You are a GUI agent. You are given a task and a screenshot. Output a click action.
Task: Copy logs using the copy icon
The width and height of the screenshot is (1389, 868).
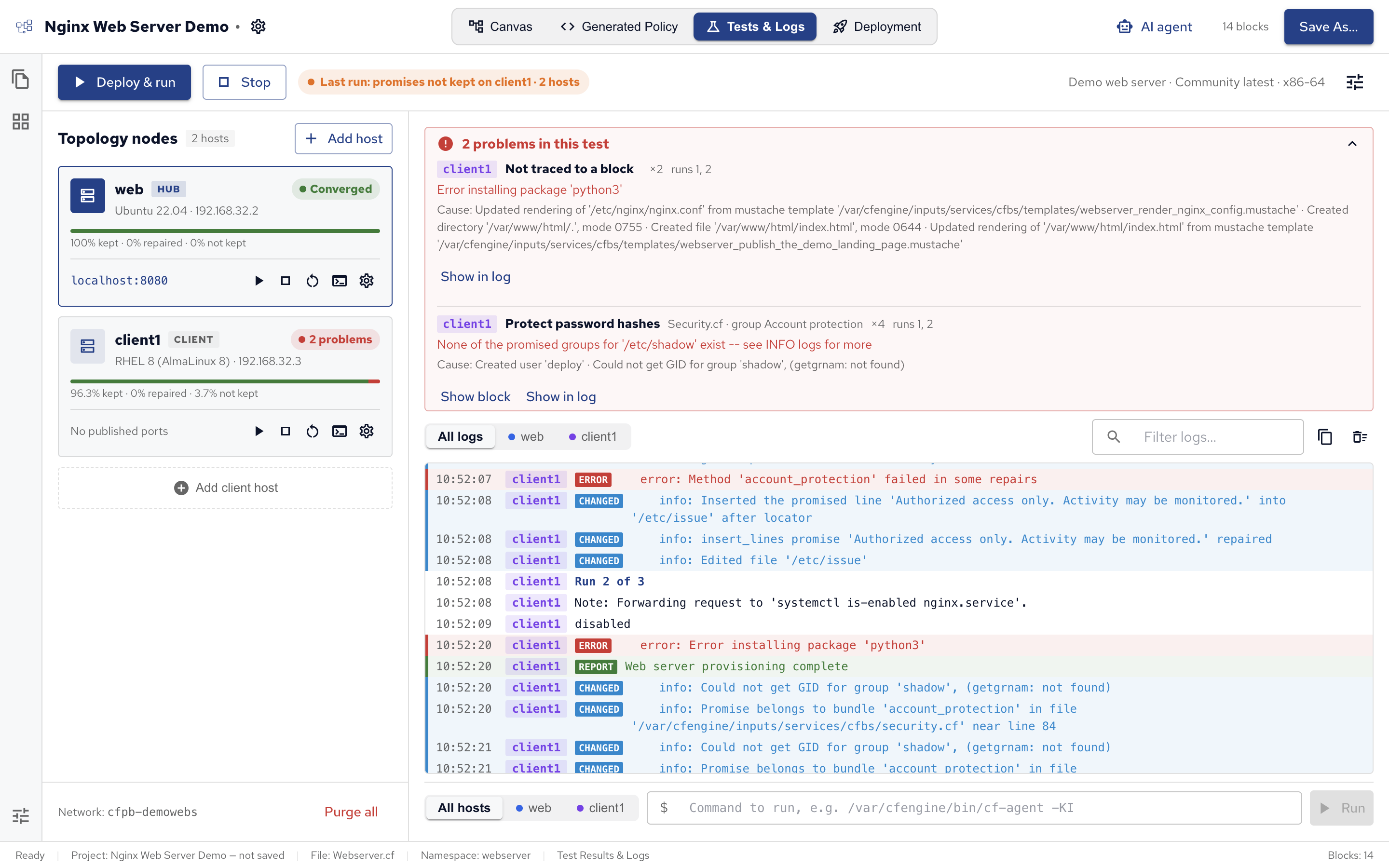tap(1325, 437)
